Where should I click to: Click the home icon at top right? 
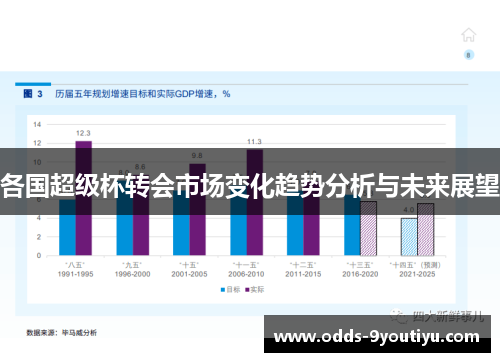[x=468, y=35]
